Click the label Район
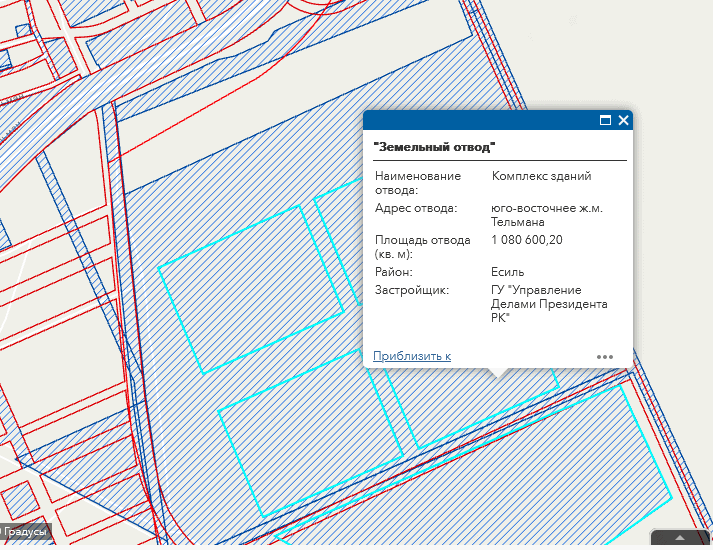 pyautogui.click(x=394, y=272)
